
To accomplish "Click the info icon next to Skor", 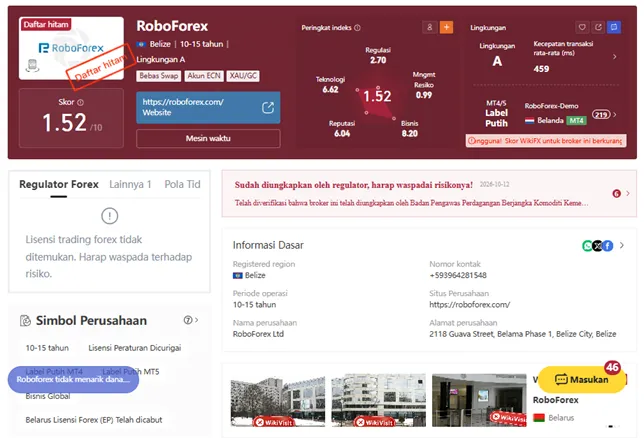I will tap(80, 102).
